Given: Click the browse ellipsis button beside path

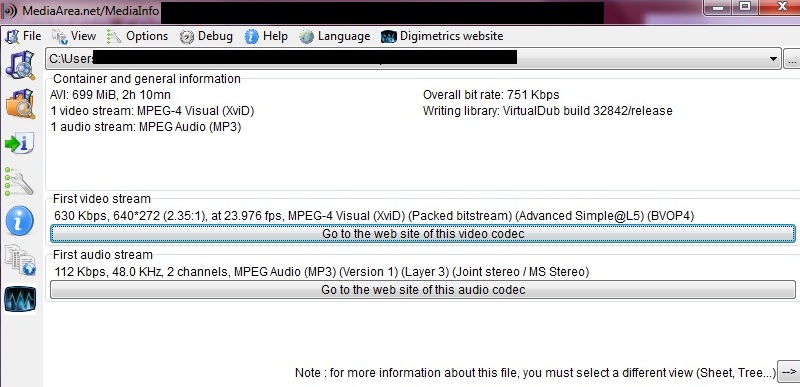Looking at the screenshot, I should click(792, 59).
